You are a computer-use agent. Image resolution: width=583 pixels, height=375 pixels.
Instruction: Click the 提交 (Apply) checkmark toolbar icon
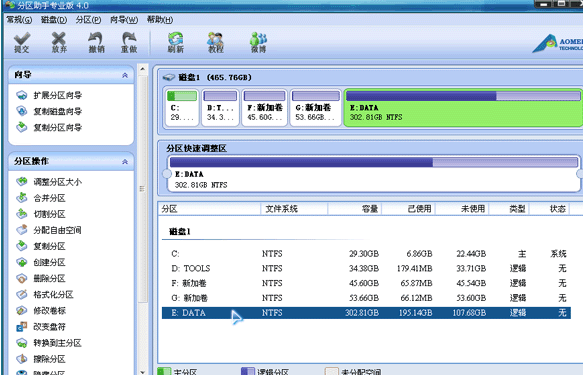(22, 42)
